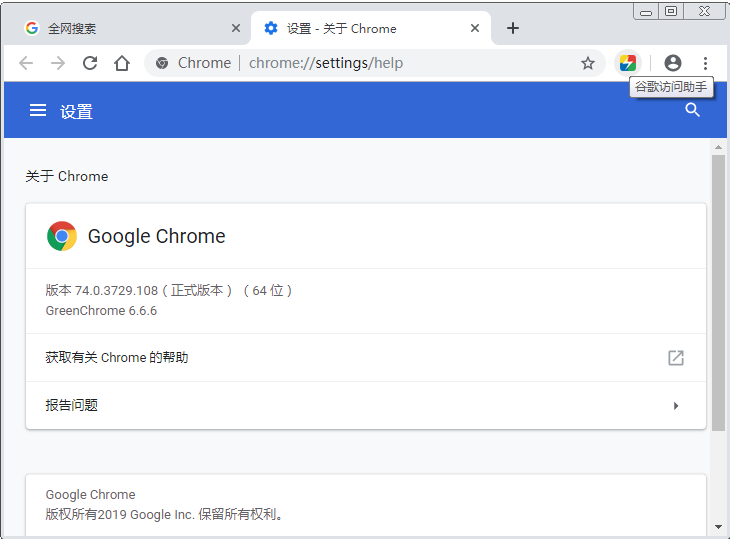Open Chrome's three-dot menu

(705, 63)
